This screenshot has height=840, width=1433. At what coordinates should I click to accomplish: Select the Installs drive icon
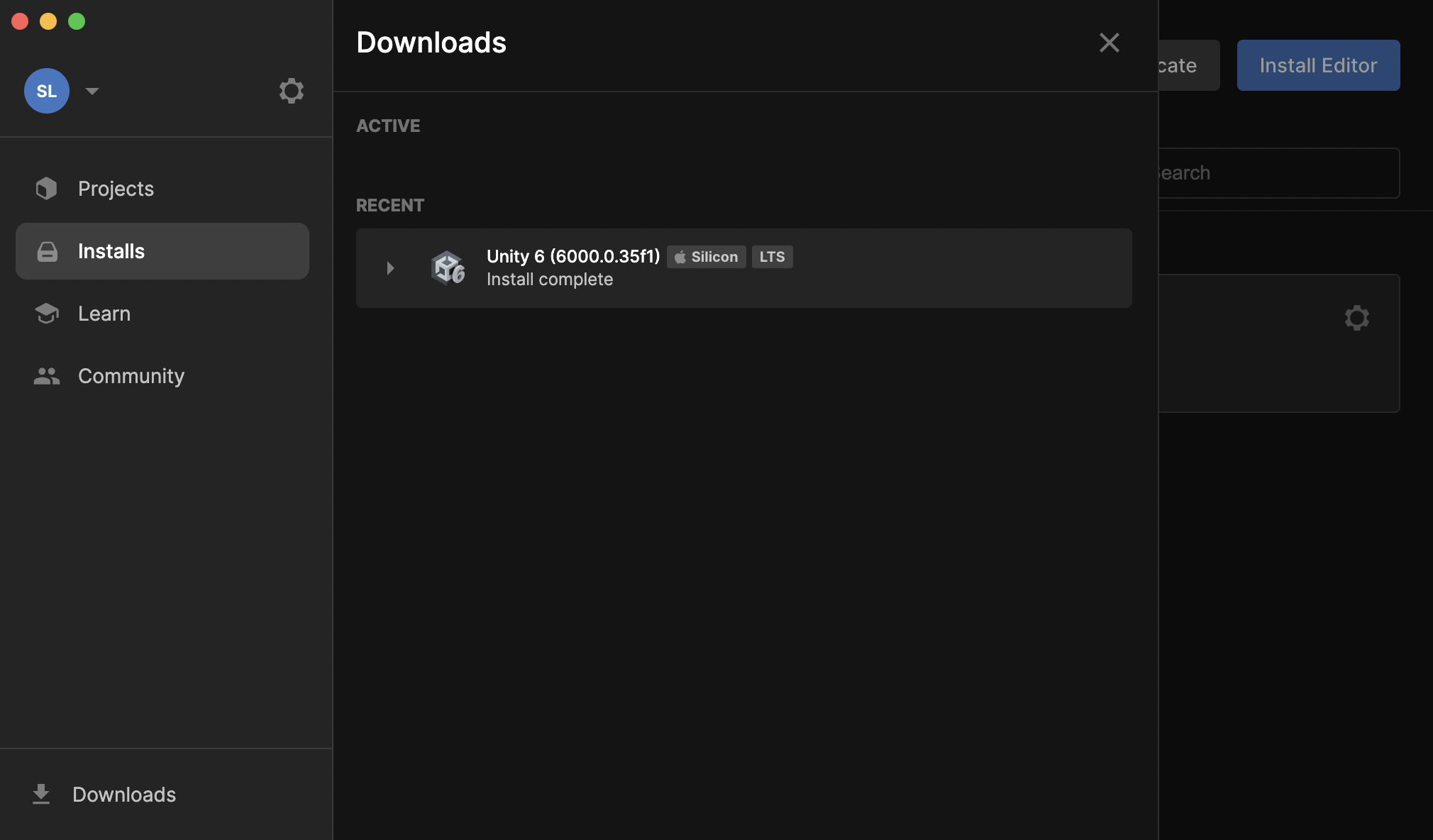(47, 251)
